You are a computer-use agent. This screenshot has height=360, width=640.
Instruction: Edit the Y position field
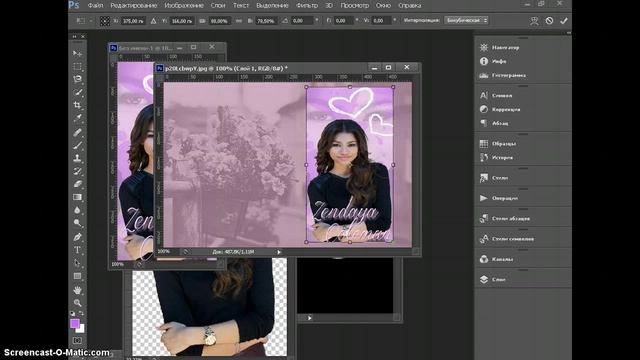click(182, 21)
